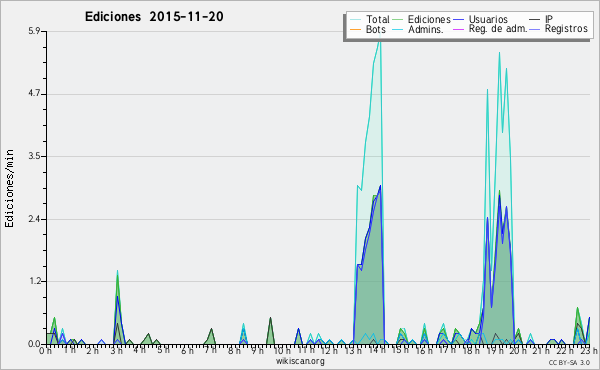The image size is (600, 370).
Task: Click the green Ediciones legend line swatch
Action: click(398, 20)
